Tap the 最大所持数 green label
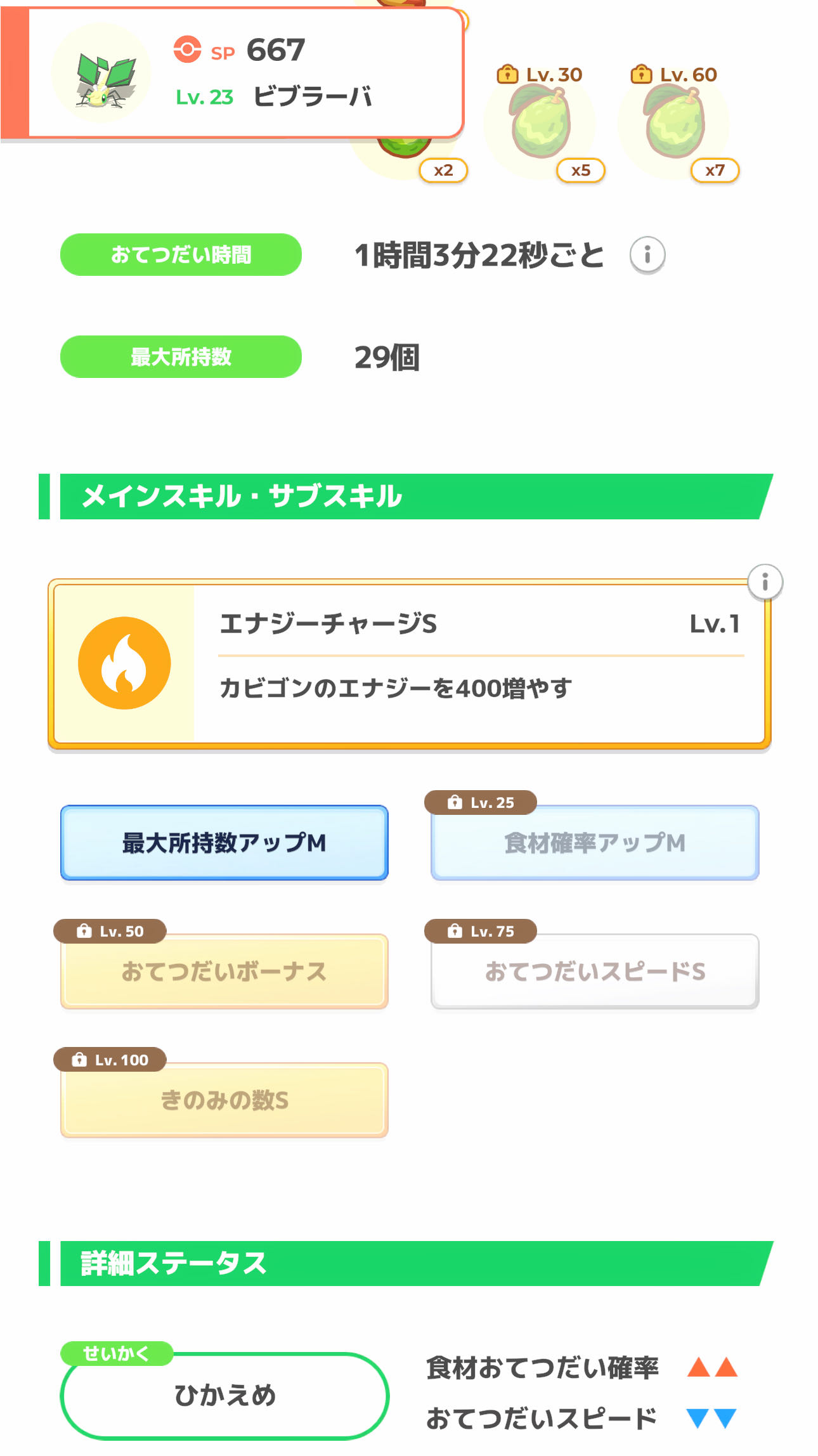This screenshot has height=1456, width=818. [181, 357]
